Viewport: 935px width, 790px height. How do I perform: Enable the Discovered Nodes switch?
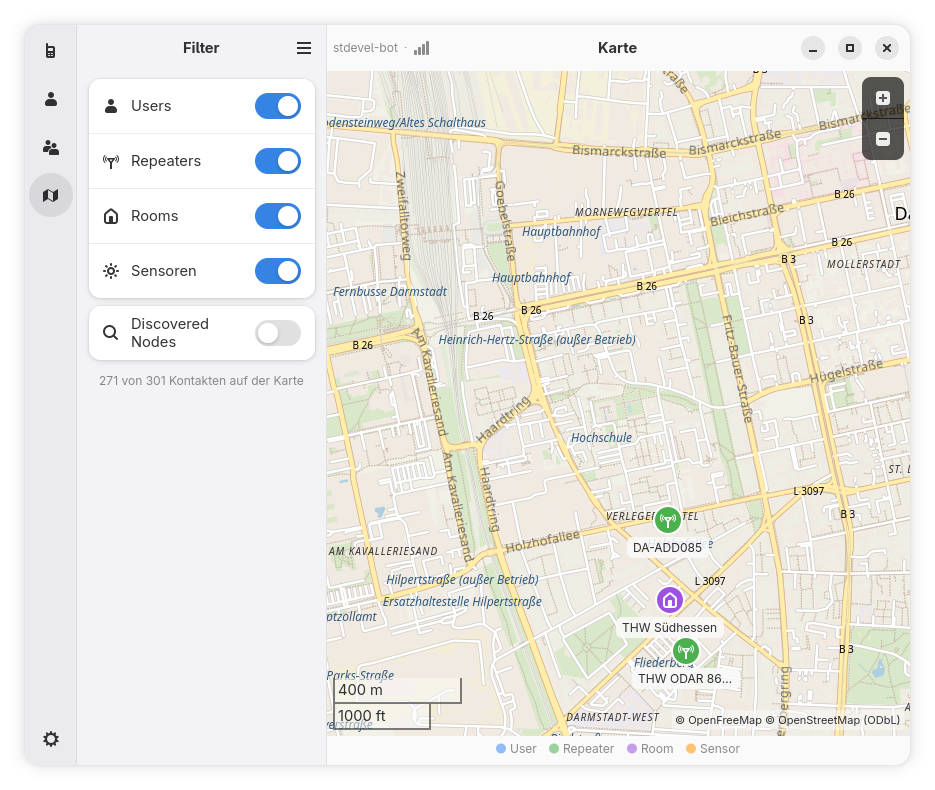278,333
